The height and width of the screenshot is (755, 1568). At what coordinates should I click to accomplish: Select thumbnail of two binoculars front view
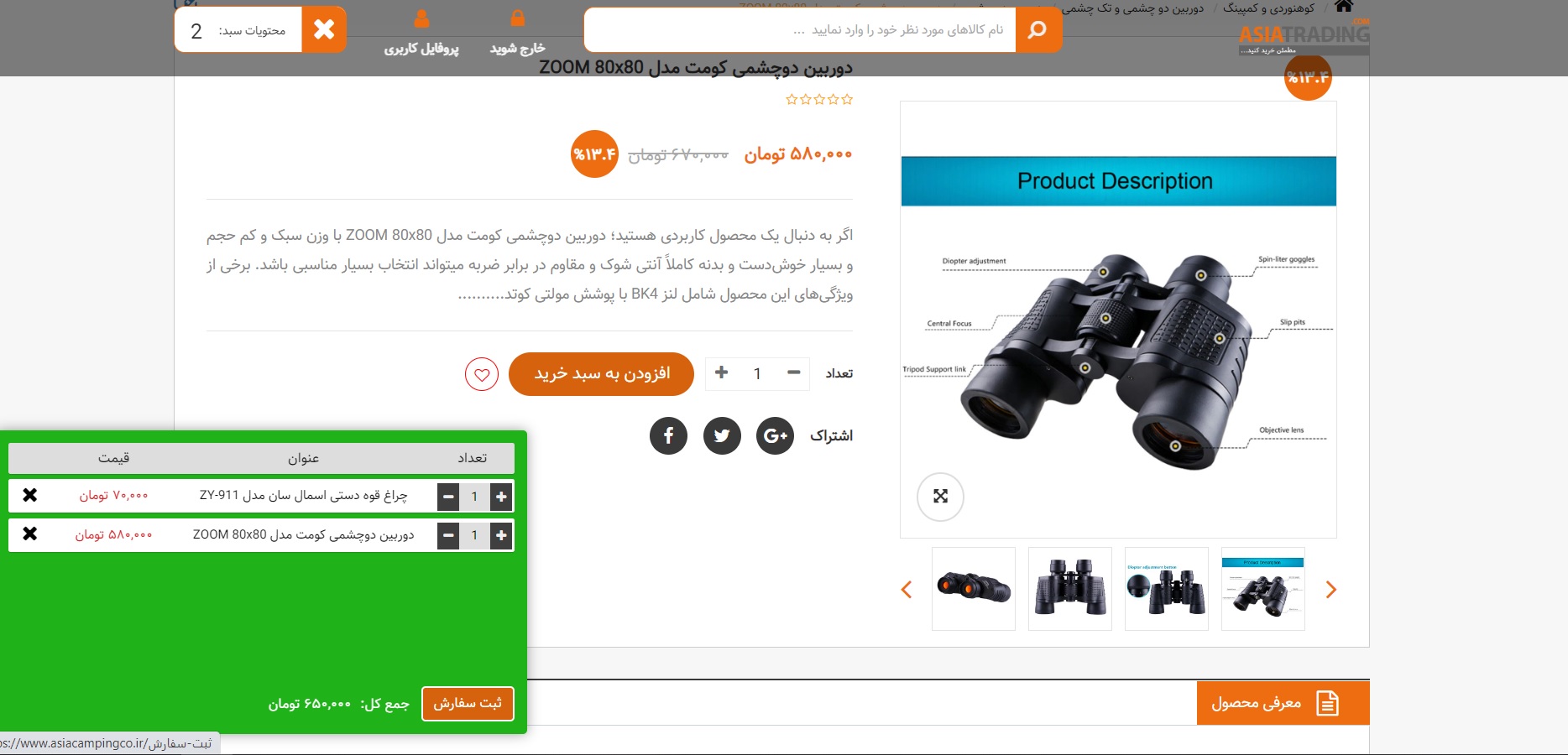click(1070, 589)
